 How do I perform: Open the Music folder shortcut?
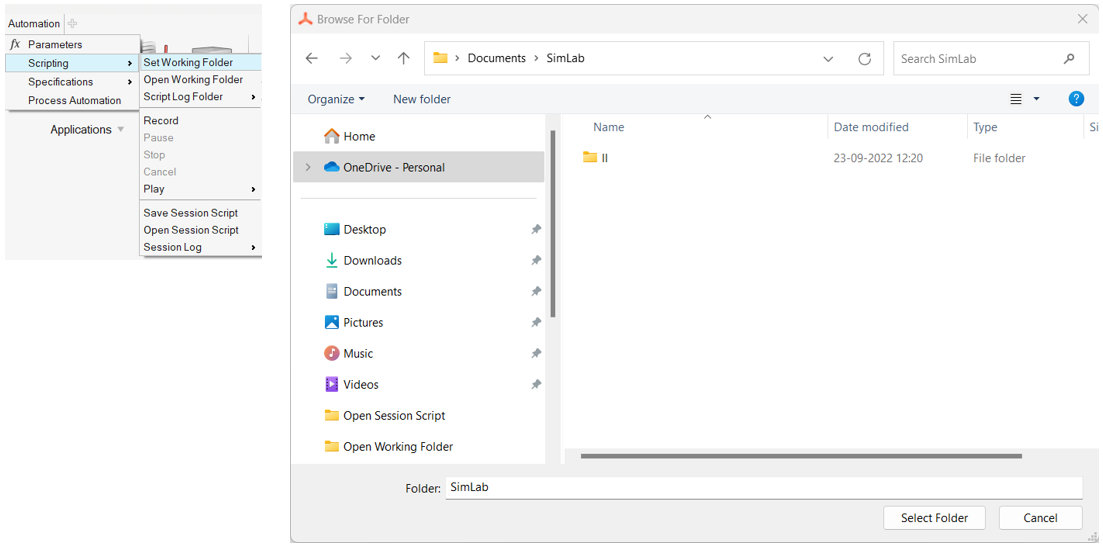click(357, 354)
